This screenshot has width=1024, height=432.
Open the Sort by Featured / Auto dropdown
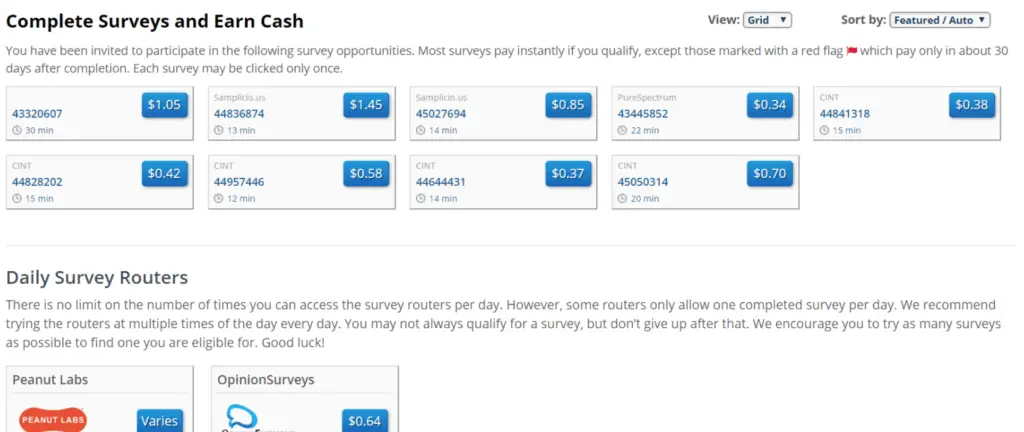tap(940, 20)
